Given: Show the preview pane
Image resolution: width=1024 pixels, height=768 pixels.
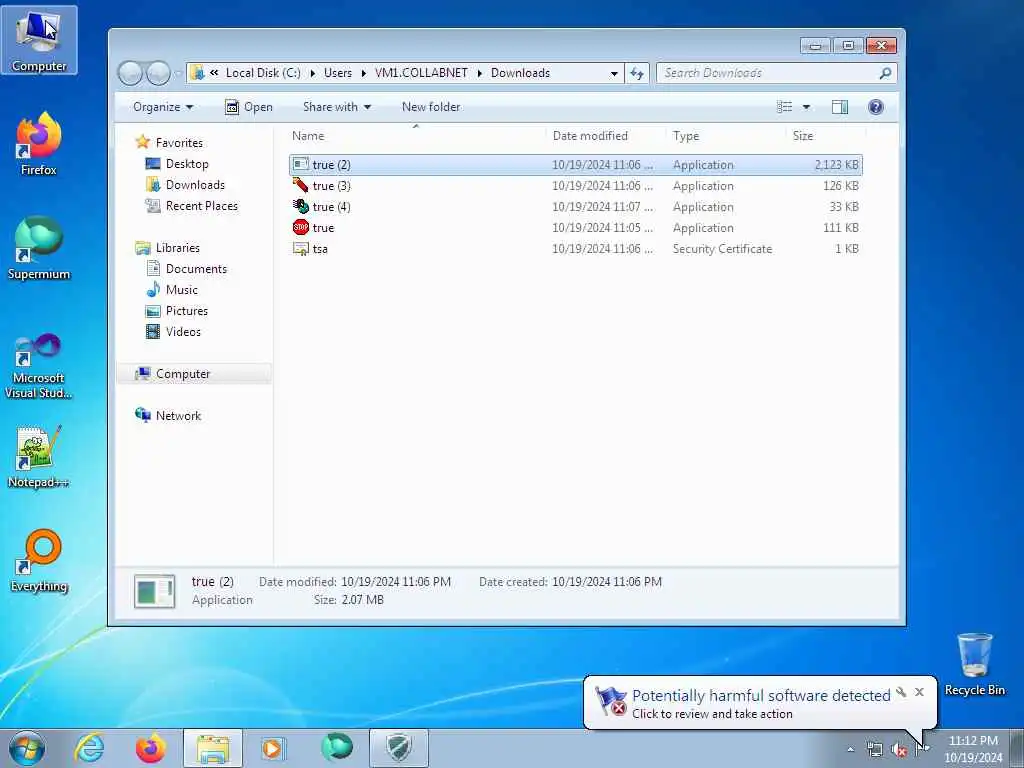Looking at the screenshot, I should pos(840,107).
